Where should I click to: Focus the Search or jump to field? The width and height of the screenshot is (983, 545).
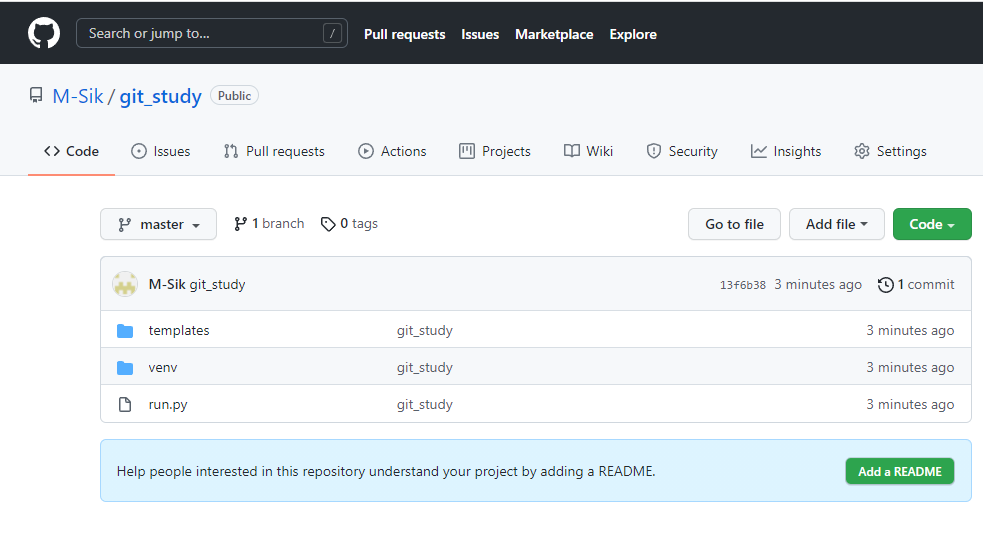pos(211,33)
